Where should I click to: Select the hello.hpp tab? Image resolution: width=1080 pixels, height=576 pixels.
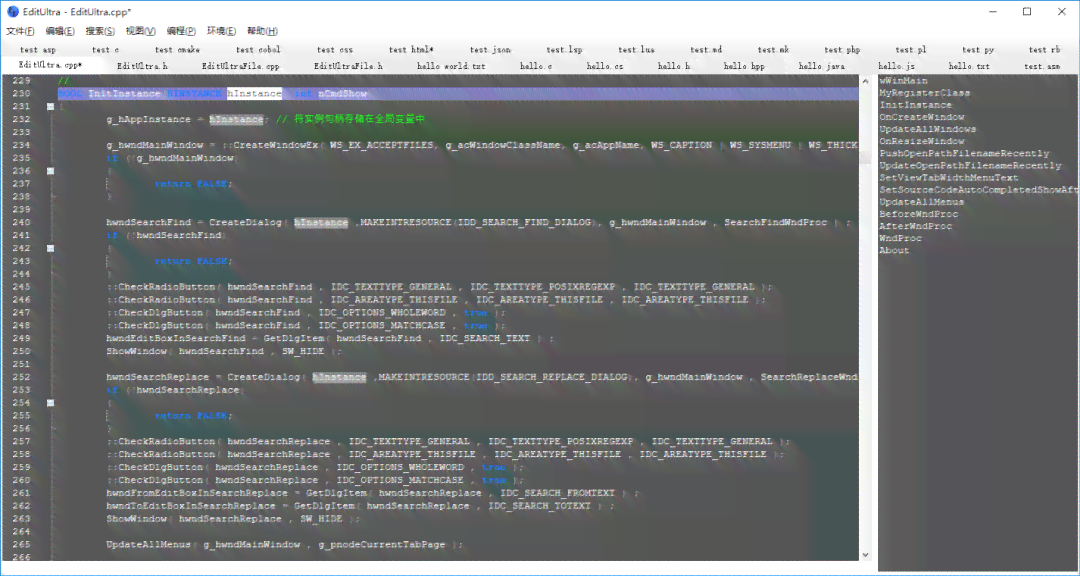pos(744,66)
